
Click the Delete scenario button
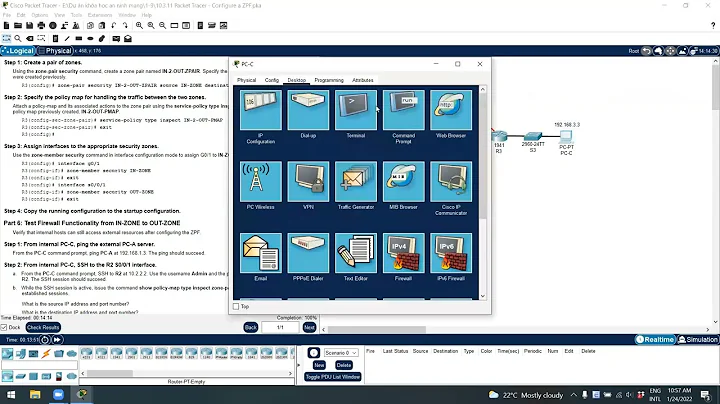[344, 365]
